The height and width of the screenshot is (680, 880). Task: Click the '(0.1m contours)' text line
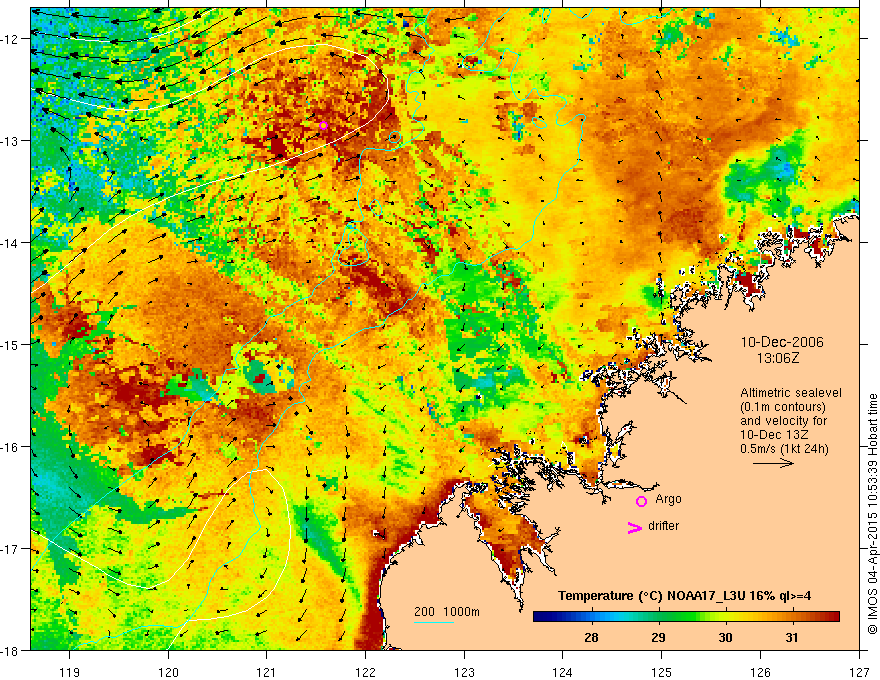pos(783,407)
